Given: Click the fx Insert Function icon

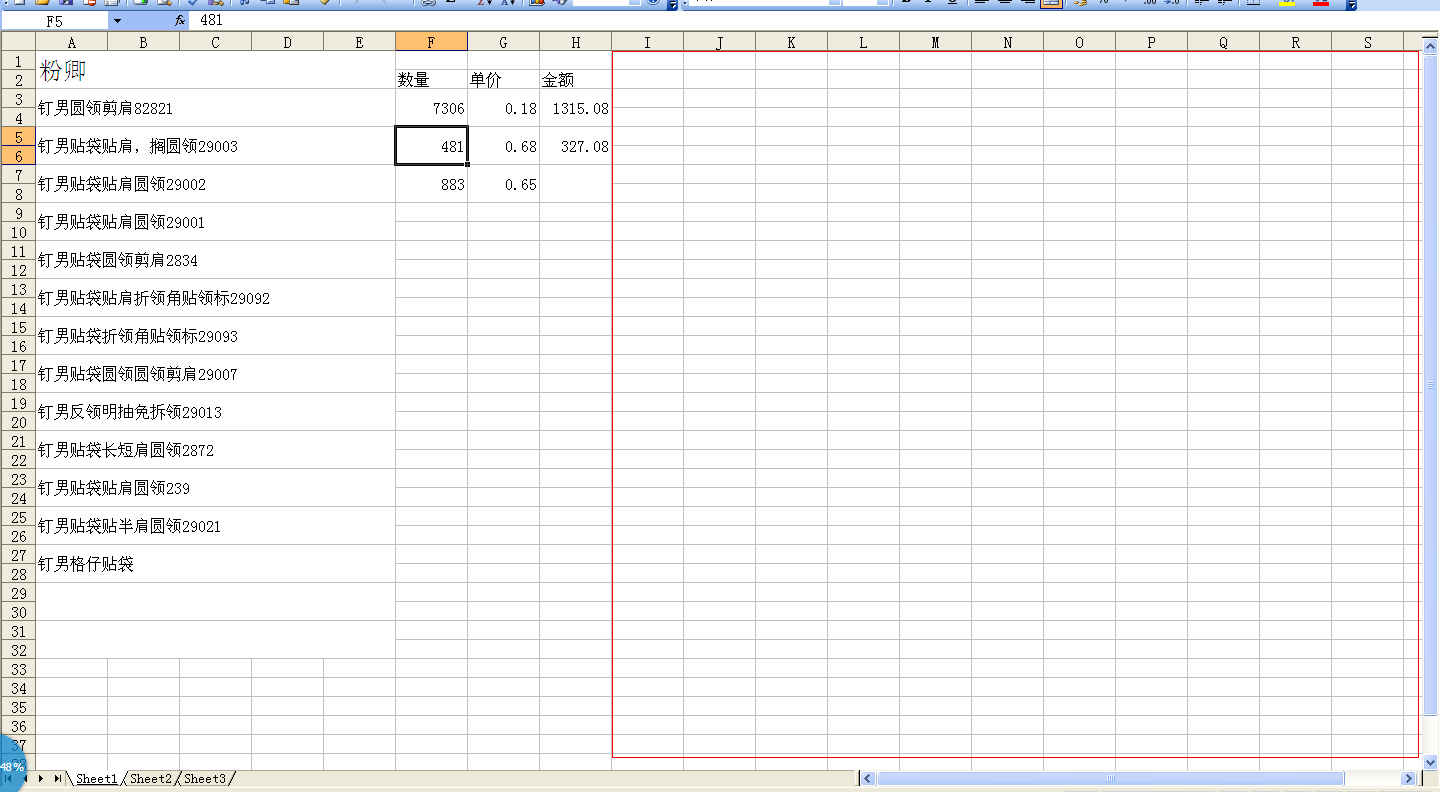Looking at the screenshot, I should coord(180,20).
